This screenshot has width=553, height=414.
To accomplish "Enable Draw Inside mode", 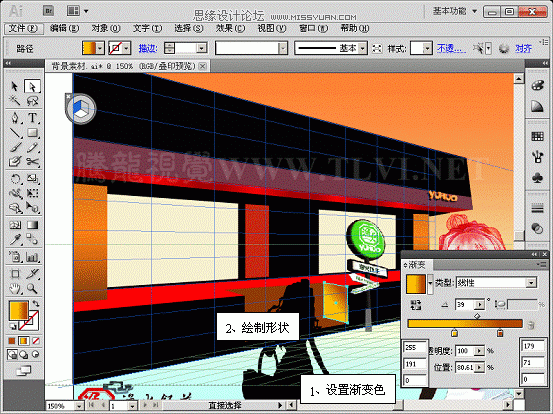I will tap(36, 354).
